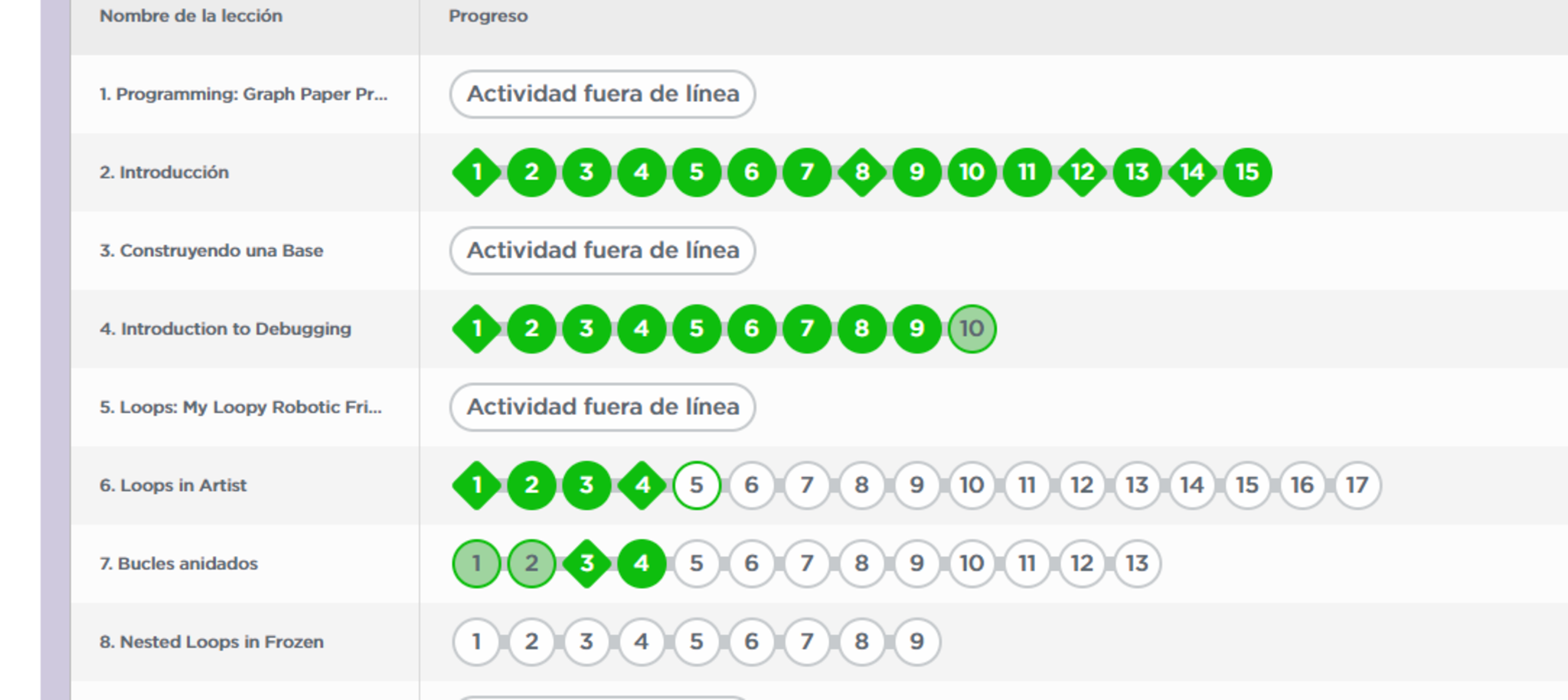Open offline activity for My Loopy Robotic Friends
The image size is (1568, 700).
coord(603,407)
